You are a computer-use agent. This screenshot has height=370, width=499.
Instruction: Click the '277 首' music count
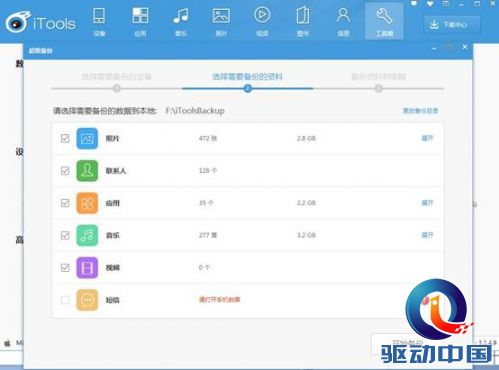(208, 235)
